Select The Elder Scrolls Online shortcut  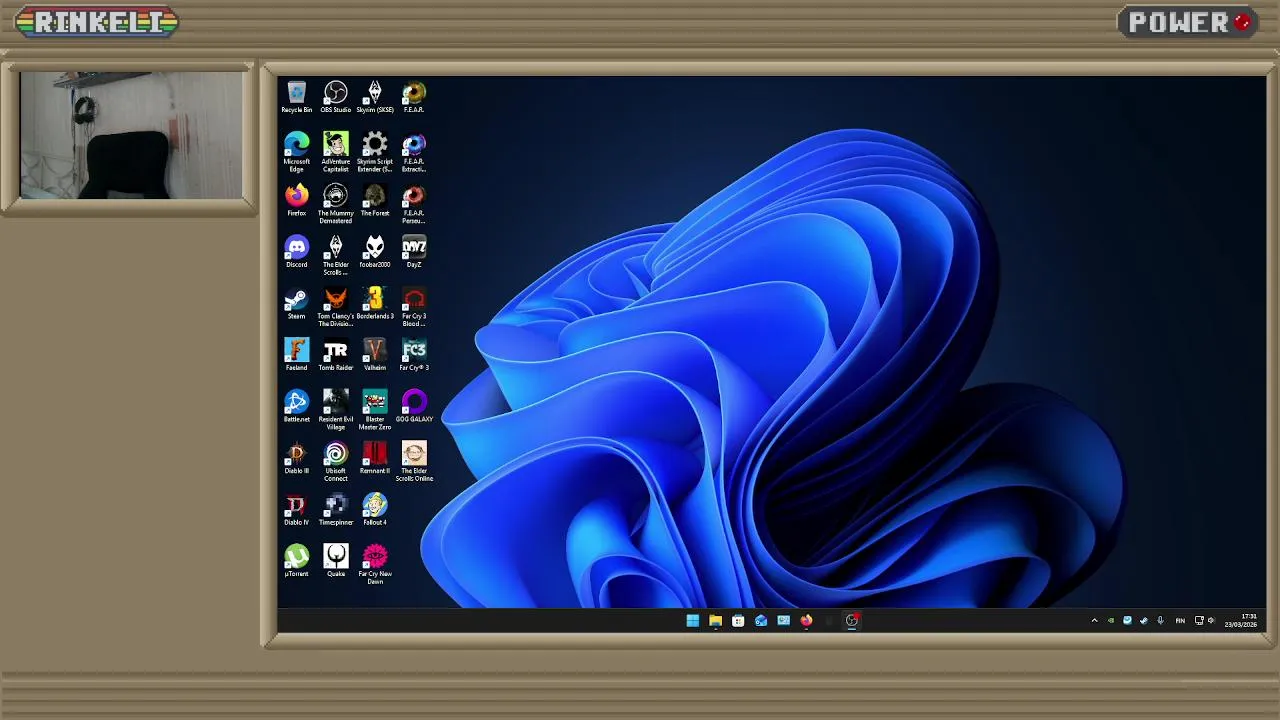click(414, 462)
